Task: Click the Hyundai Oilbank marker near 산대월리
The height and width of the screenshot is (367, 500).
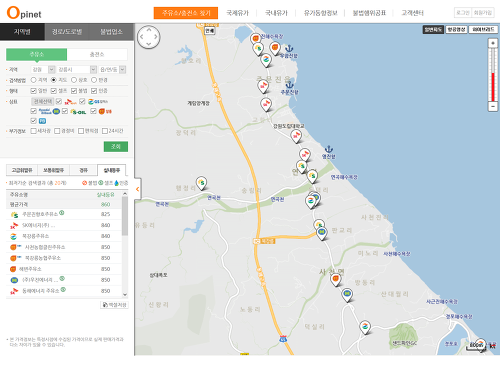Action: (347, 295)
